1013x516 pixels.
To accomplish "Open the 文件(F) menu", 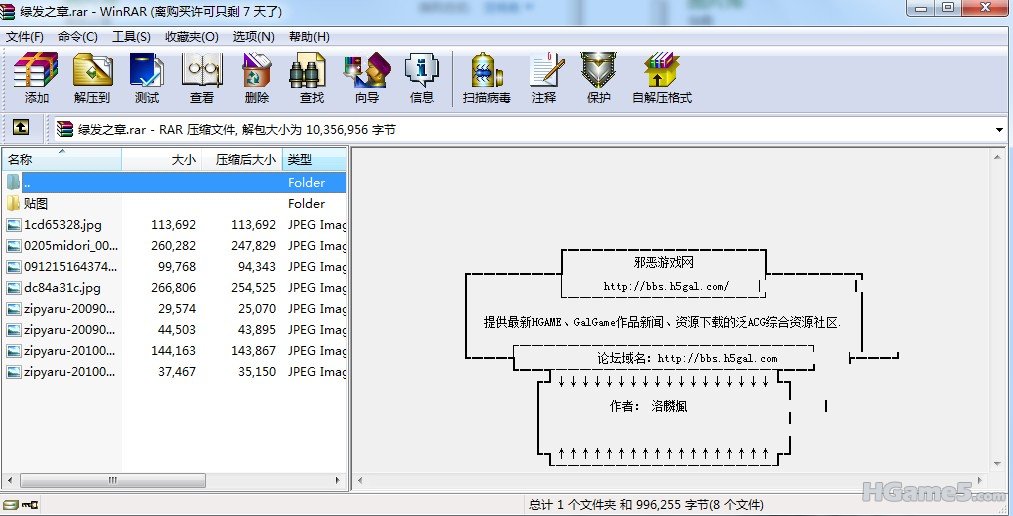I will [25, 37].
